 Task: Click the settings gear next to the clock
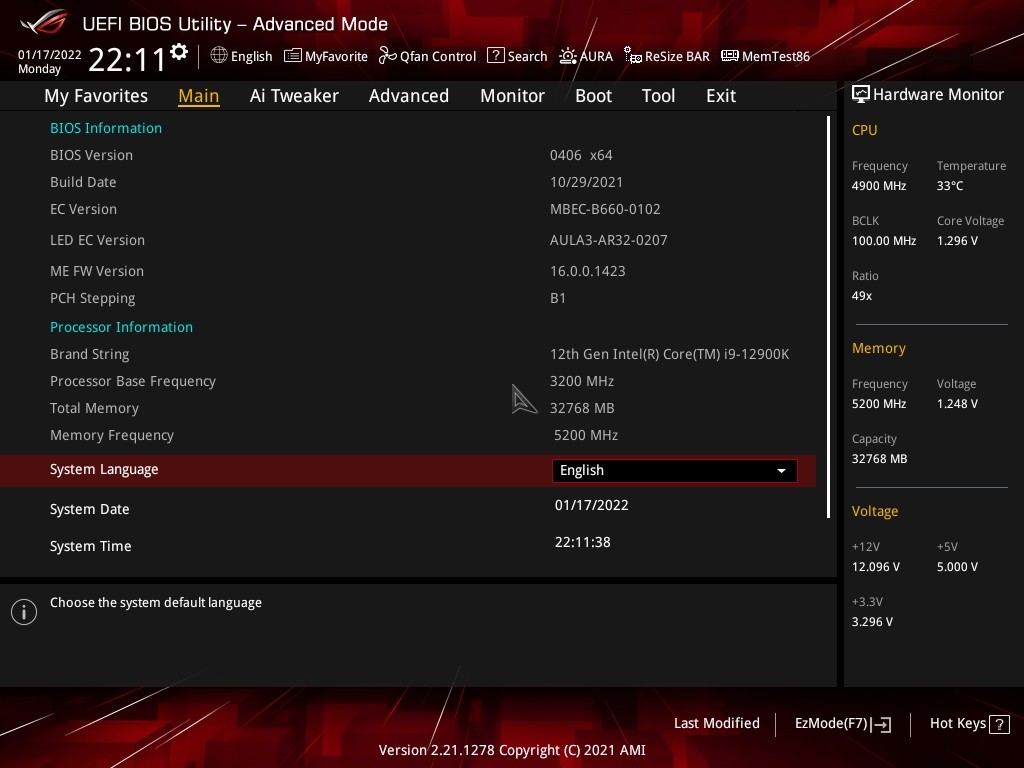pyautogui.click(x=179, y=52)
